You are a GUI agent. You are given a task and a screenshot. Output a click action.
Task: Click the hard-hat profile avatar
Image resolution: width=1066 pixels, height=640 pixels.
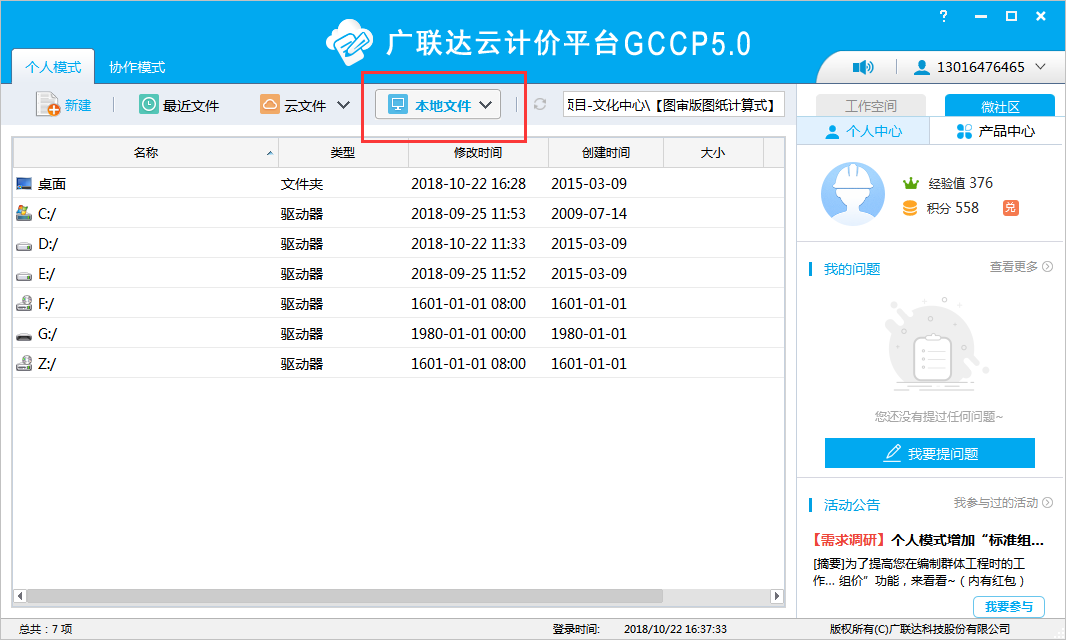[853, 194]
